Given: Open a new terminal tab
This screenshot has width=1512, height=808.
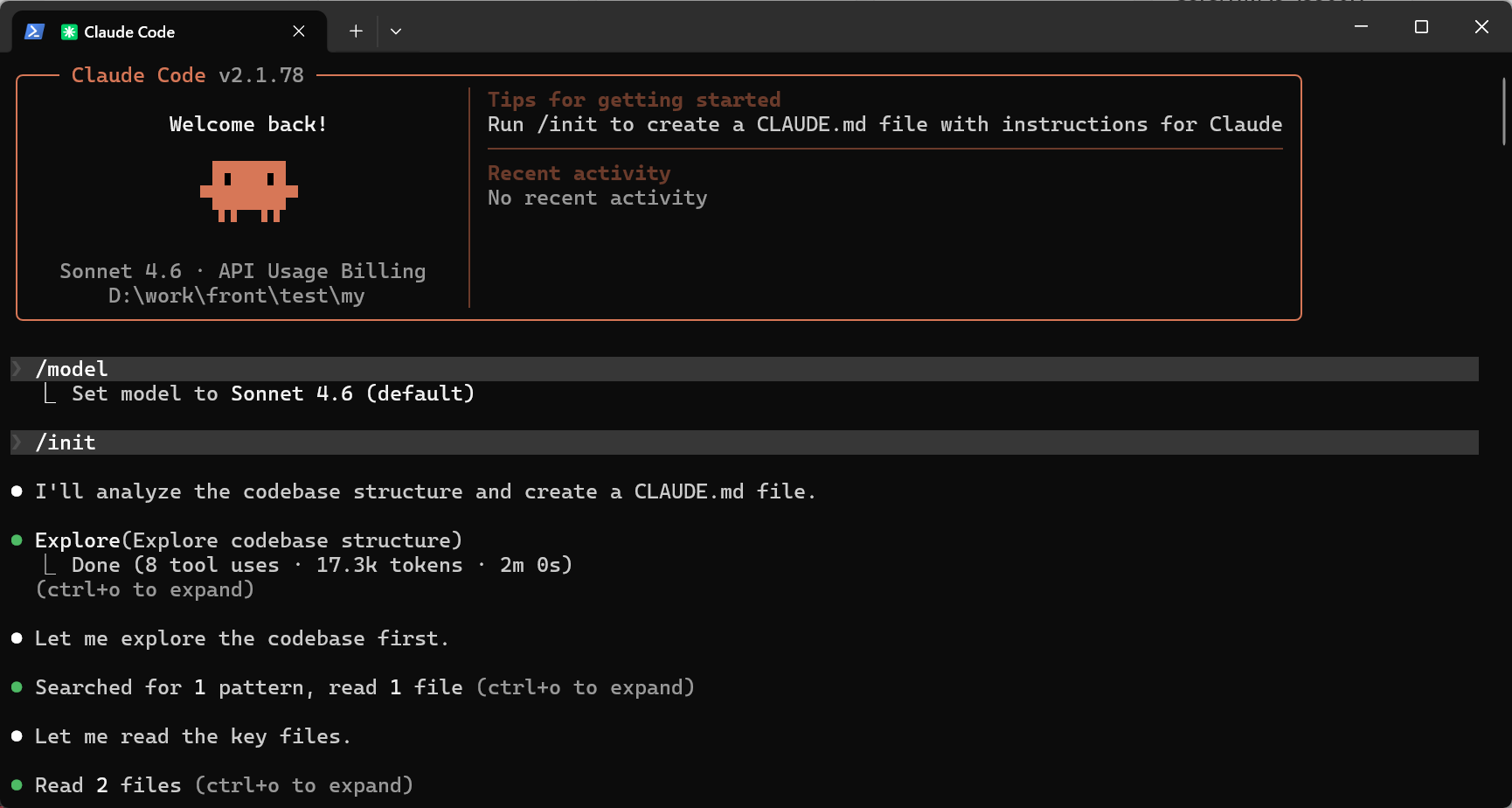Looking at the screenshot, I should [356, 31].
